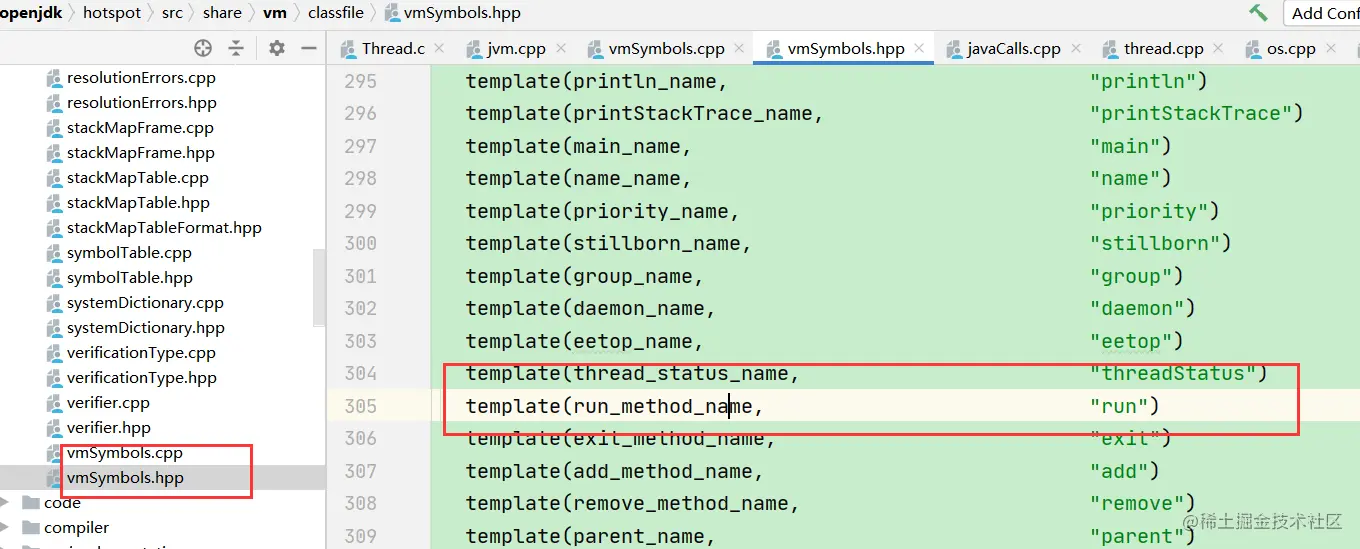Click classfile in the breadcrumb path
The image size is (1360, 549).
(335, 13)
